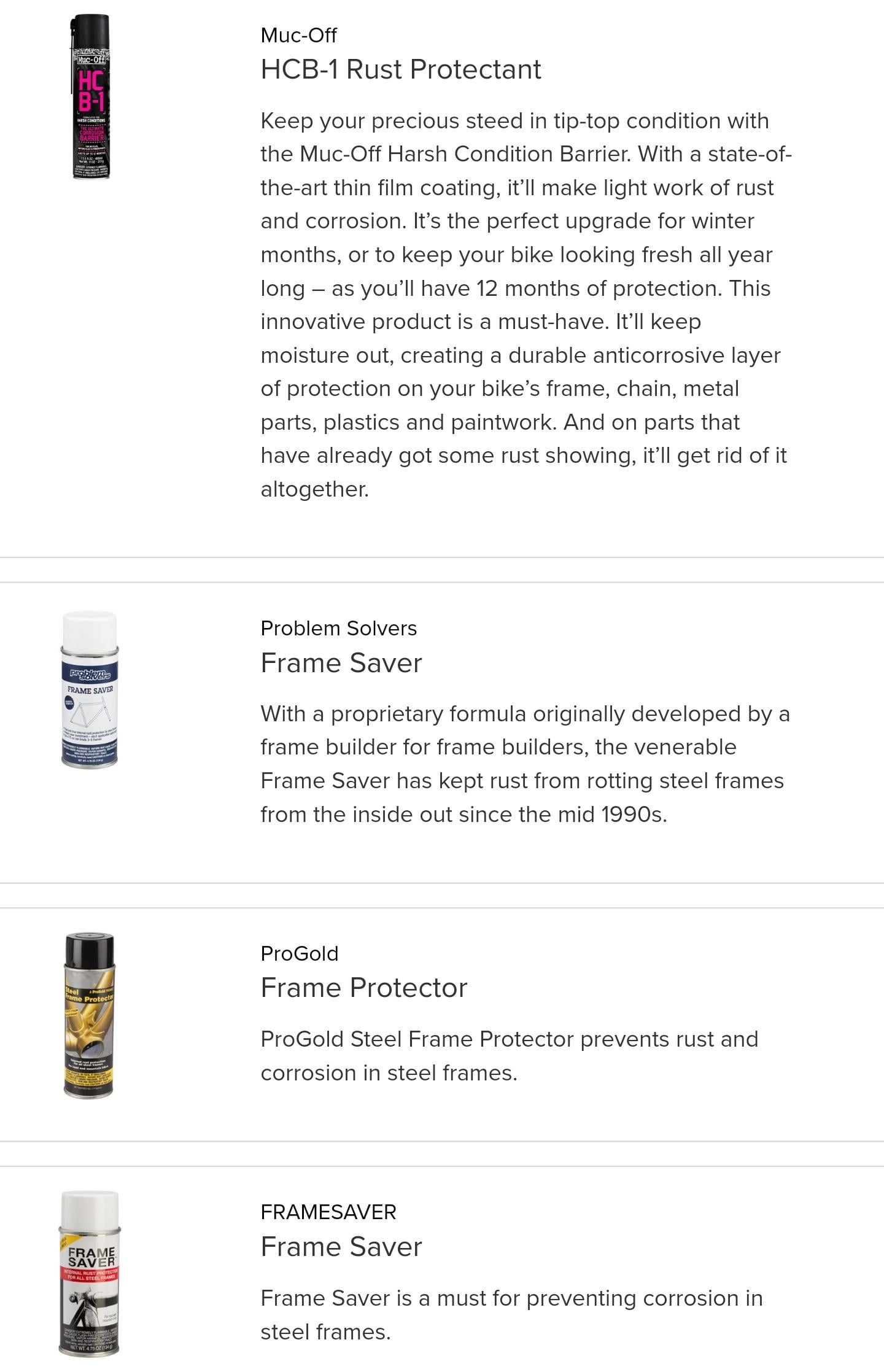Viewport: 884px width, 1372px height.
Task: Click the FRAMESAVER Frame Saver product title
Action: [341, 1247]
